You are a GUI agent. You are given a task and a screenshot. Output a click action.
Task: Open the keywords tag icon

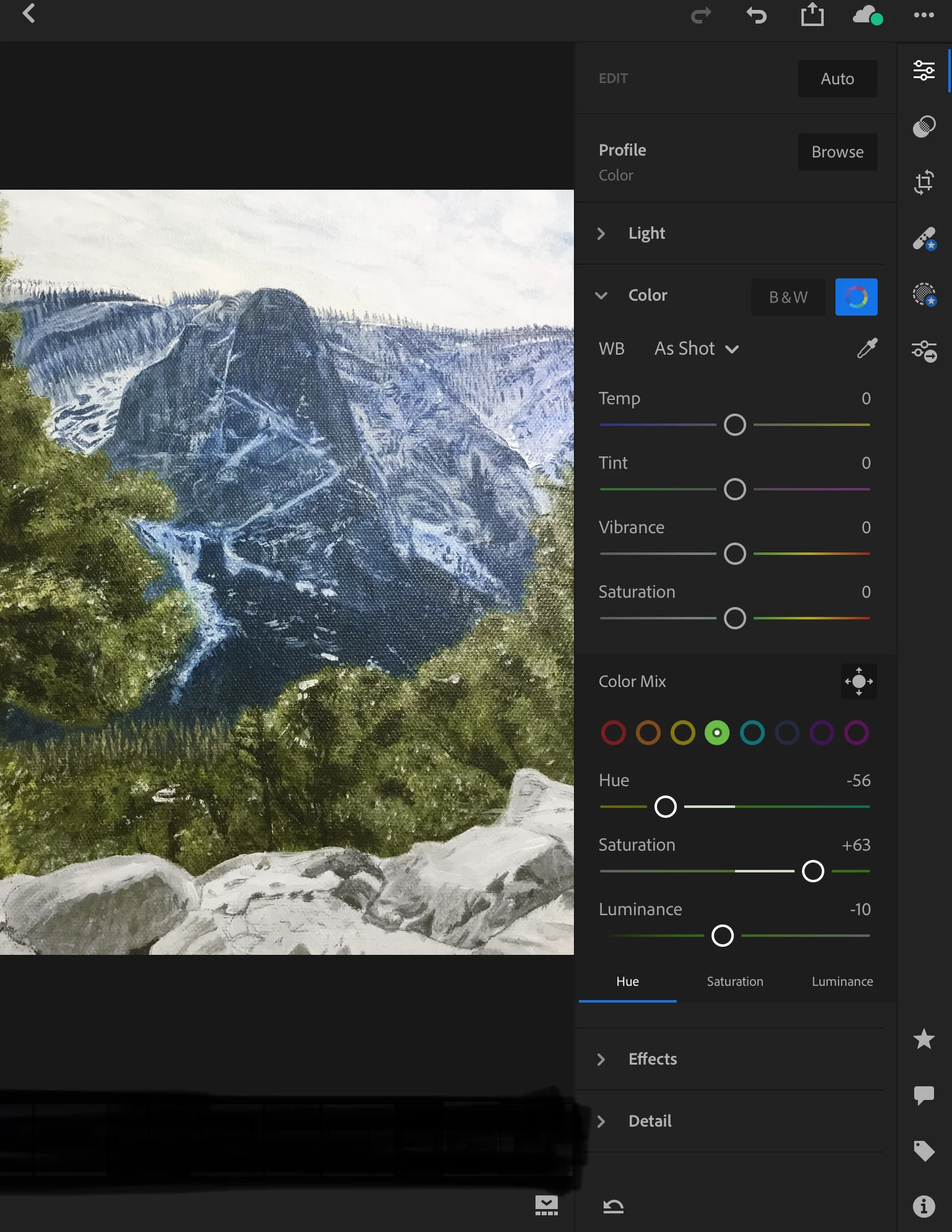(923, 1151)
